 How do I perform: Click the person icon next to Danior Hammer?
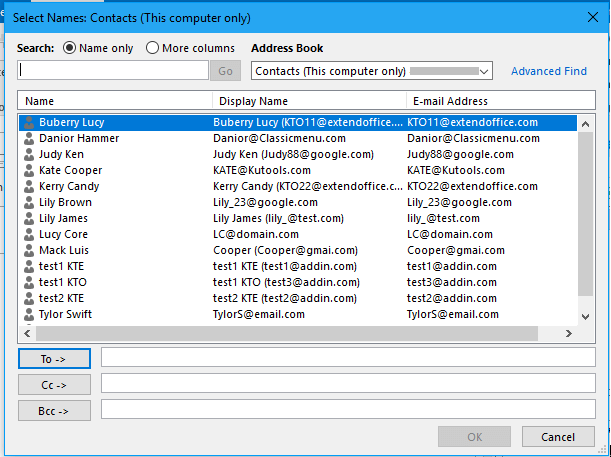click(x=29, y=138)
